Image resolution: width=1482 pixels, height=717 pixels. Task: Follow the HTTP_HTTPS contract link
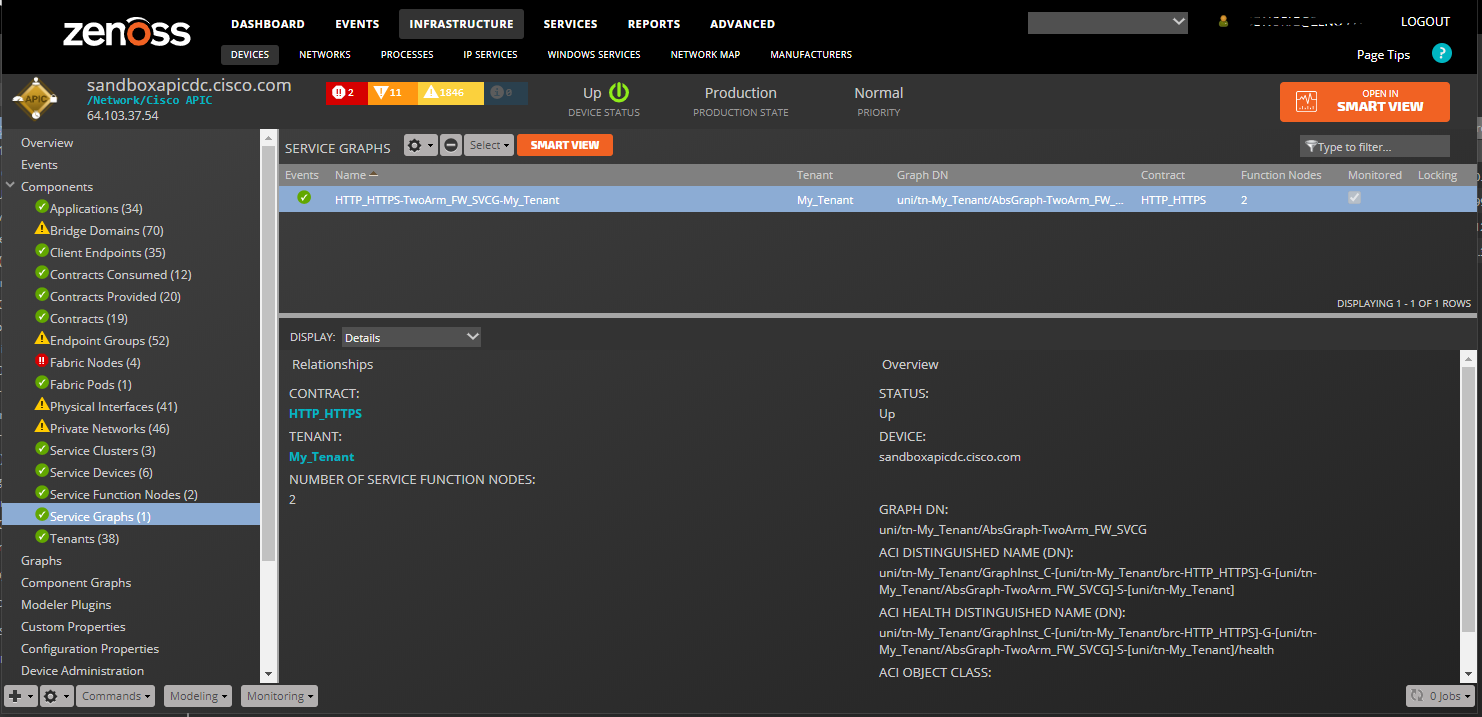coord(325,413)
